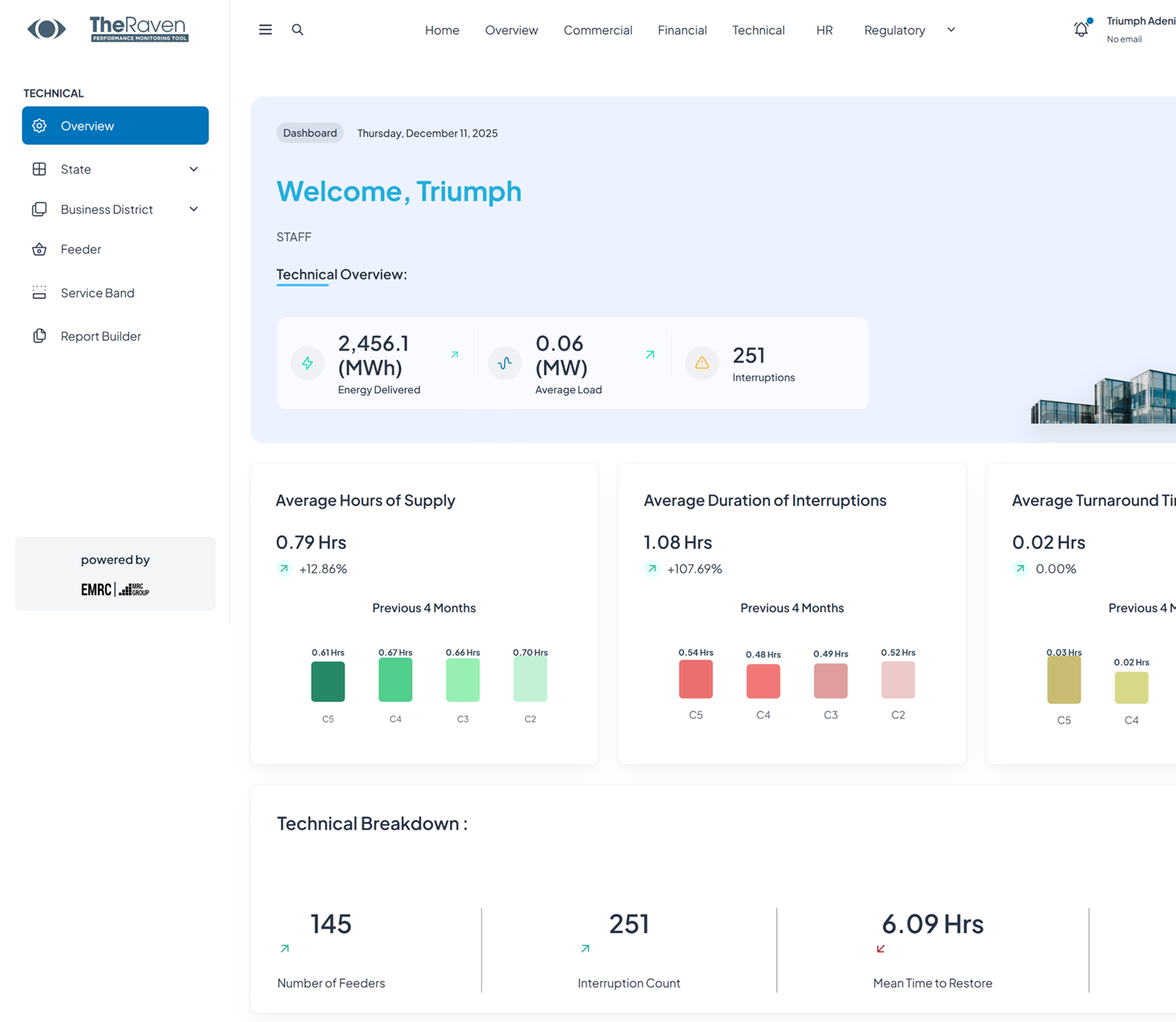
Task: Click the C5 0.03 Hrs turnaround bar
Action: pos(1064,679)
